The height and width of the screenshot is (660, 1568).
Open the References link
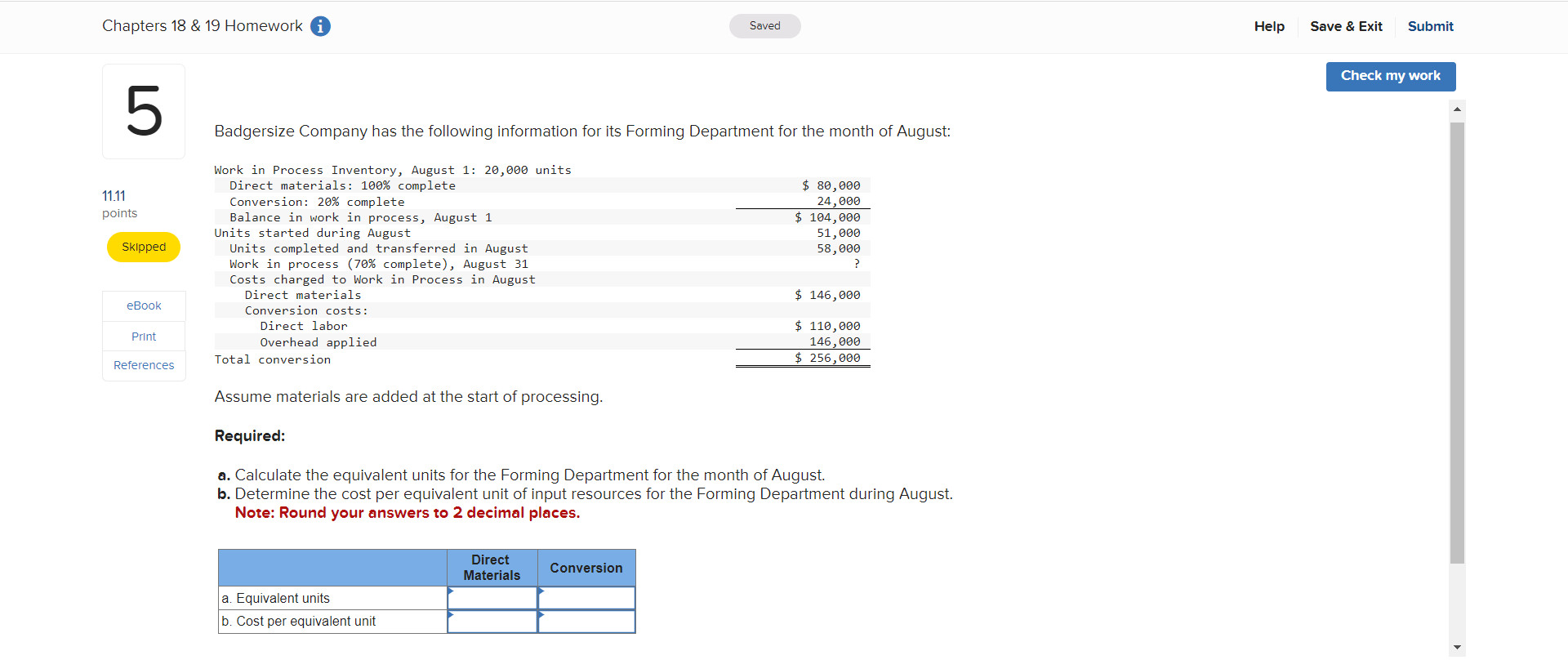(144, 365)
